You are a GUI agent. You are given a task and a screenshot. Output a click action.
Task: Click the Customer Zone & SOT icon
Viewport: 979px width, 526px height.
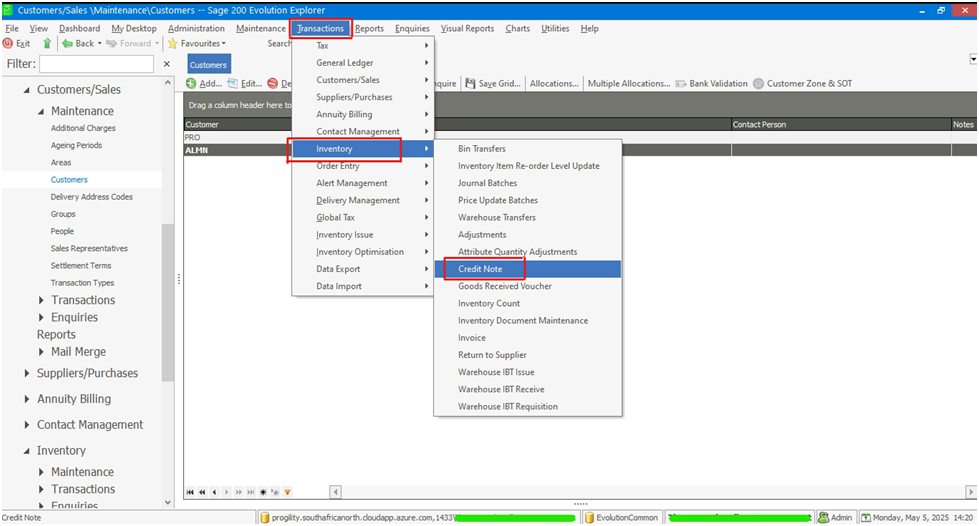click(758, 83)
